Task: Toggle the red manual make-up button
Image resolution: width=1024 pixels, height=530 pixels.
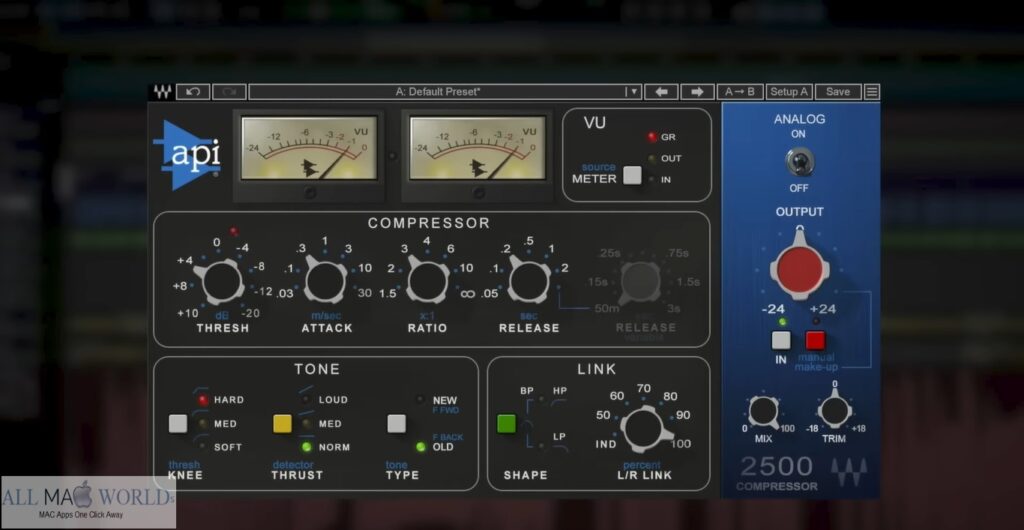Action: (816, 340)
